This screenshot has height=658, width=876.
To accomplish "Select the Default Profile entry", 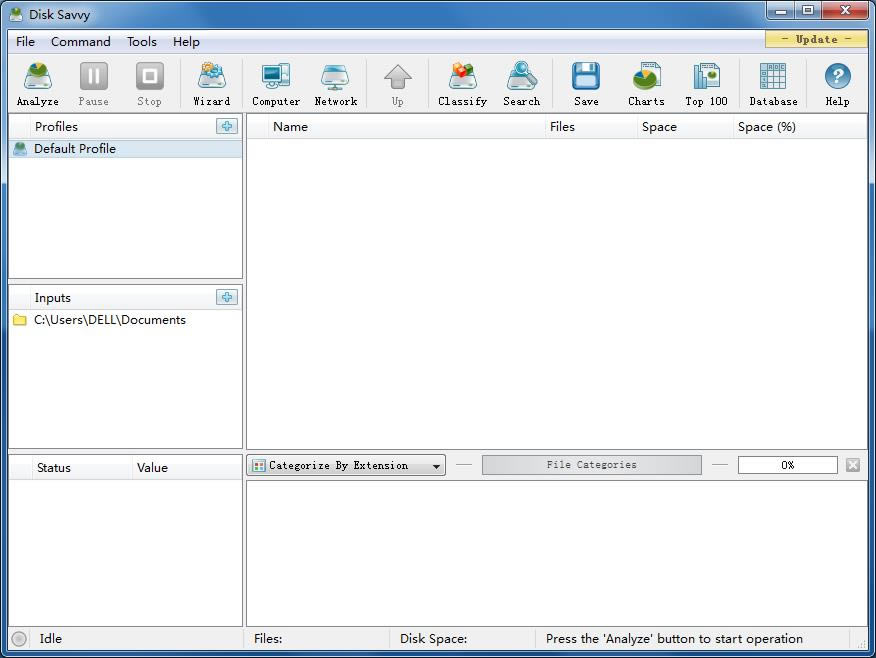I will coord(126,149).
